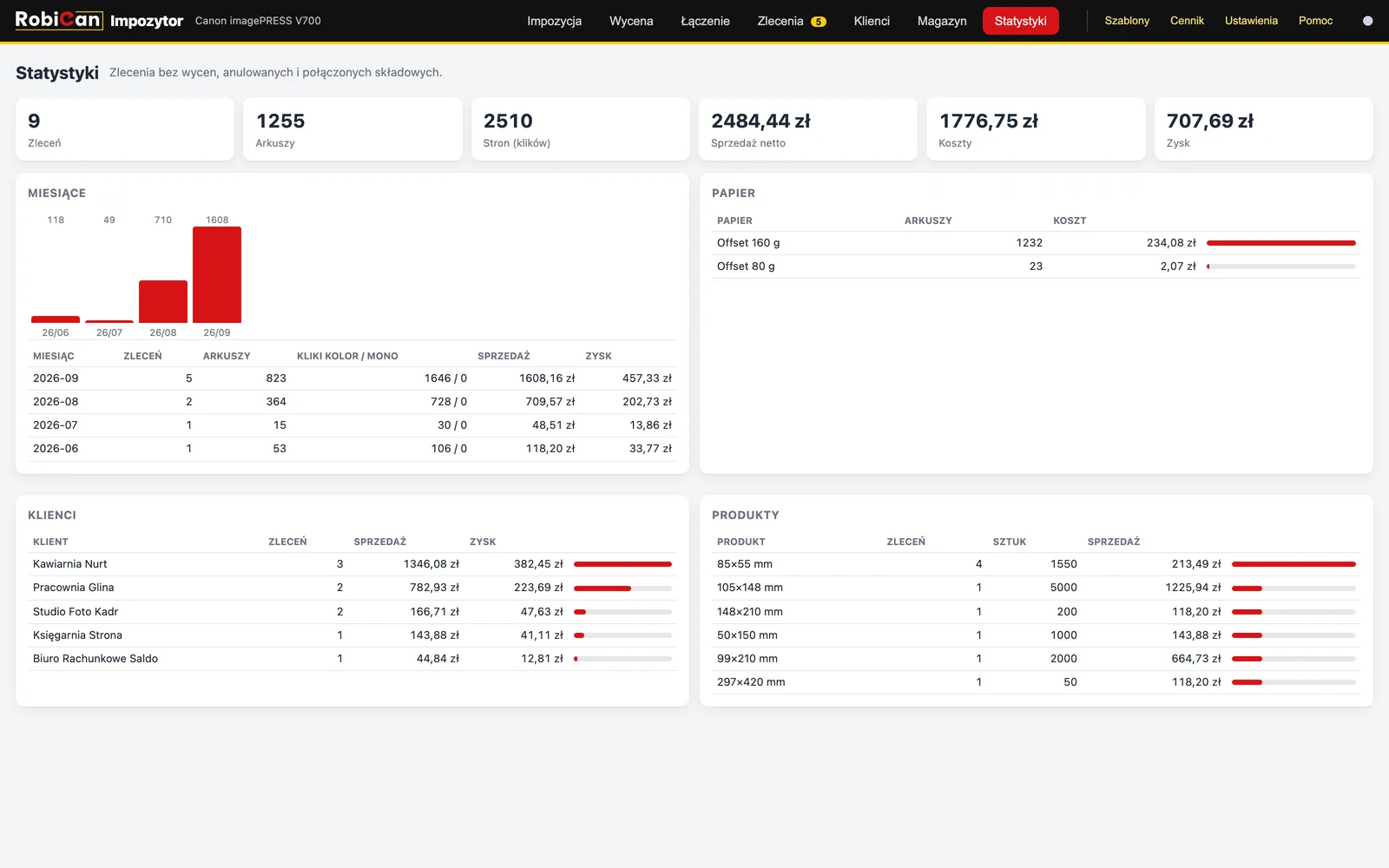Click the 26/09 bar in the monthly chart
Viewport: 1389px width, 868px height.
pyautogui.click(x=217, y=274)
